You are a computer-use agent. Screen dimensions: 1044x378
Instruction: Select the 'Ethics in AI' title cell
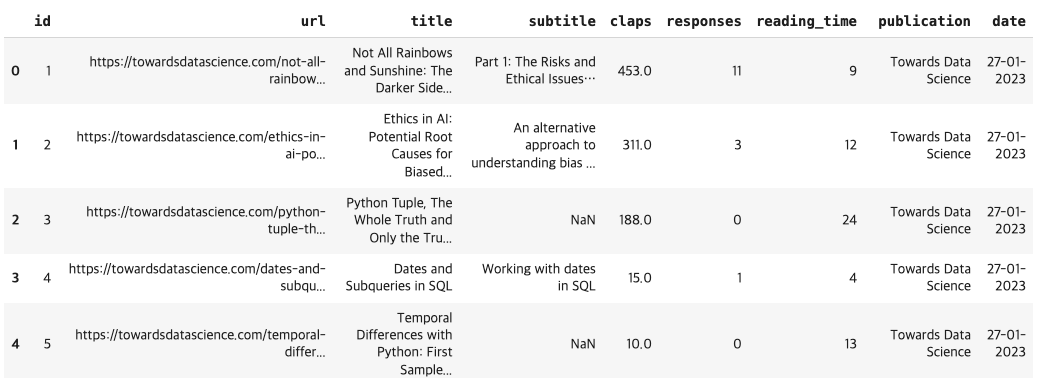(410, 145)
